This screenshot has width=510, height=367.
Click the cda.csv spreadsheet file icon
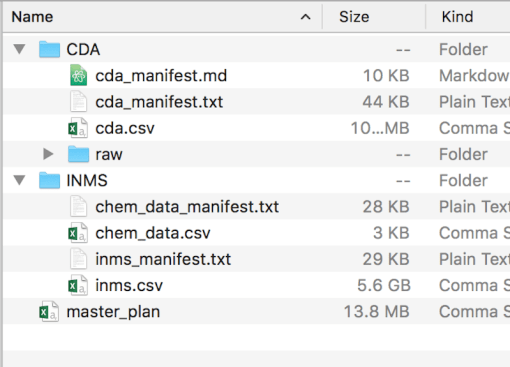point(78,128)
